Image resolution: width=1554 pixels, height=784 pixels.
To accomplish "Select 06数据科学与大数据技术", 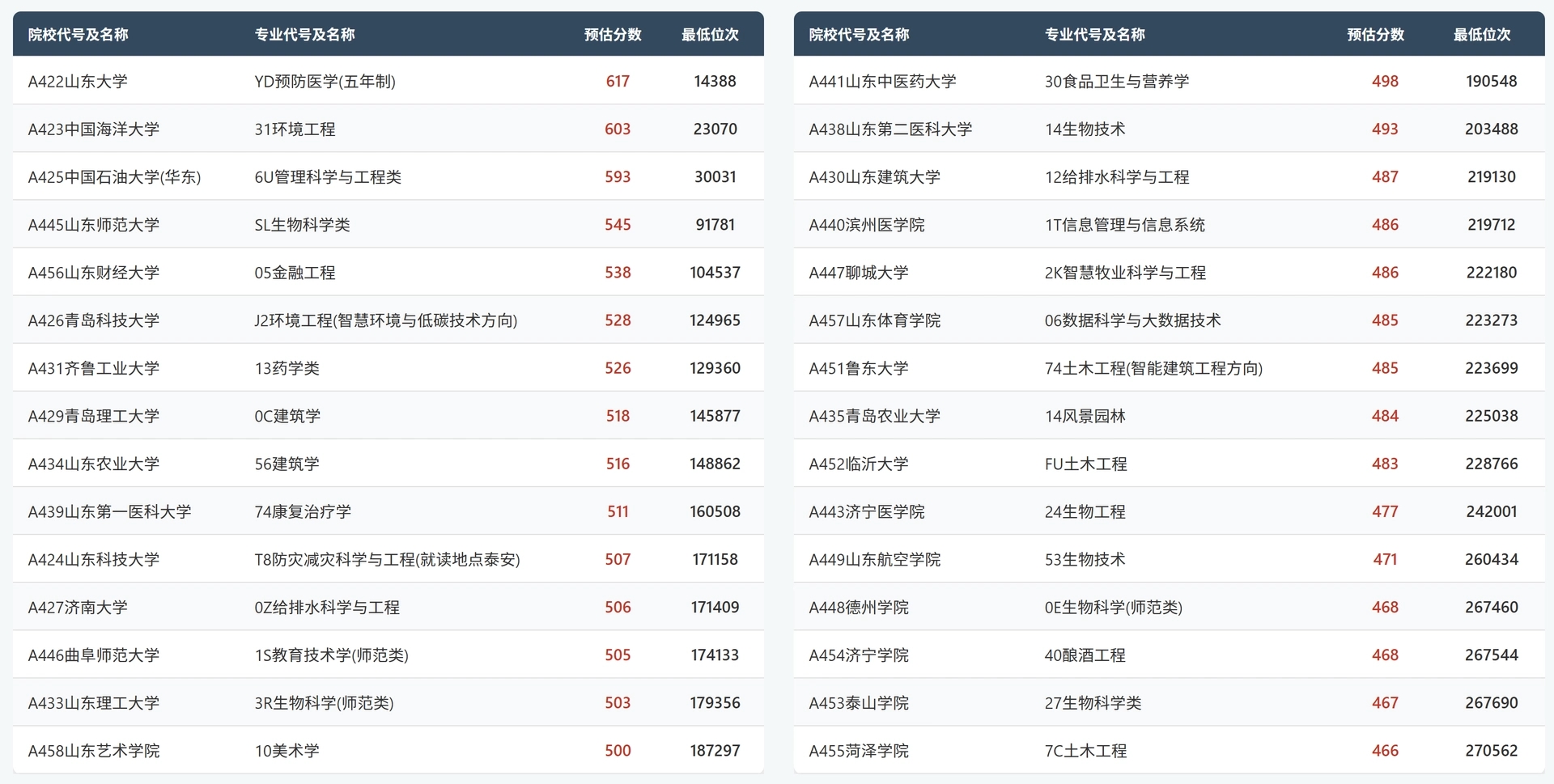I will pyautogui.click(x=1132, y=320).
